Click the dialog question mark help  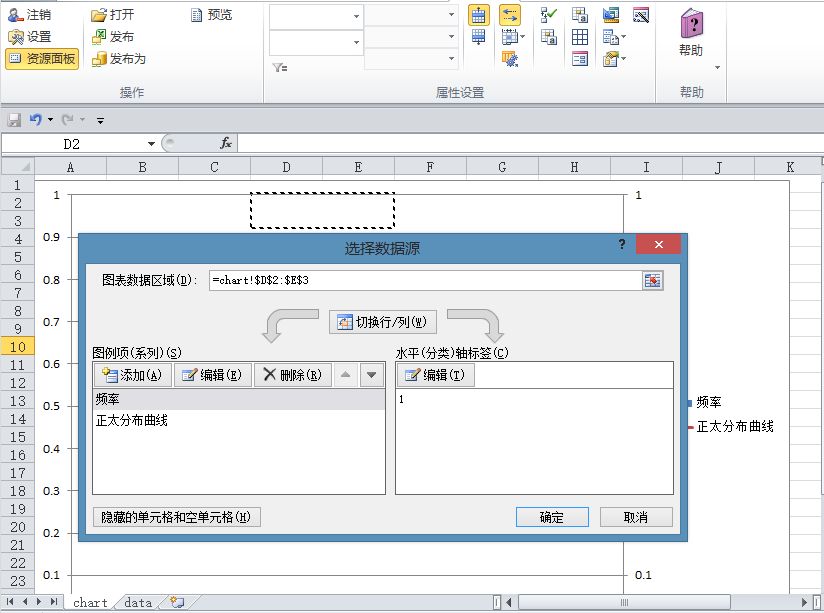622,244
